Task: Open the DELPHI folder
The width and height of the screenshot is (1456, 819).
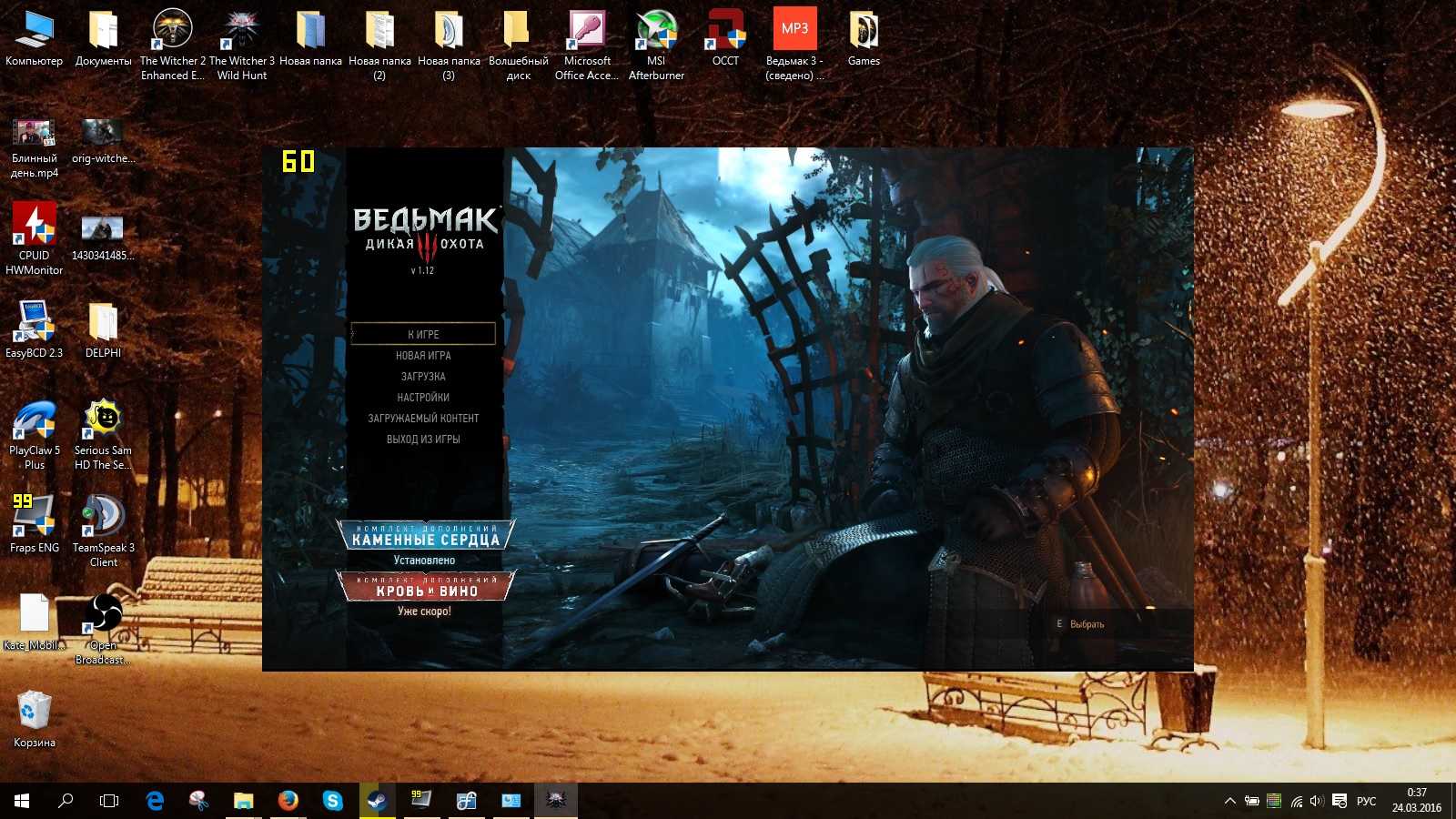Action: tap(103, 329)
